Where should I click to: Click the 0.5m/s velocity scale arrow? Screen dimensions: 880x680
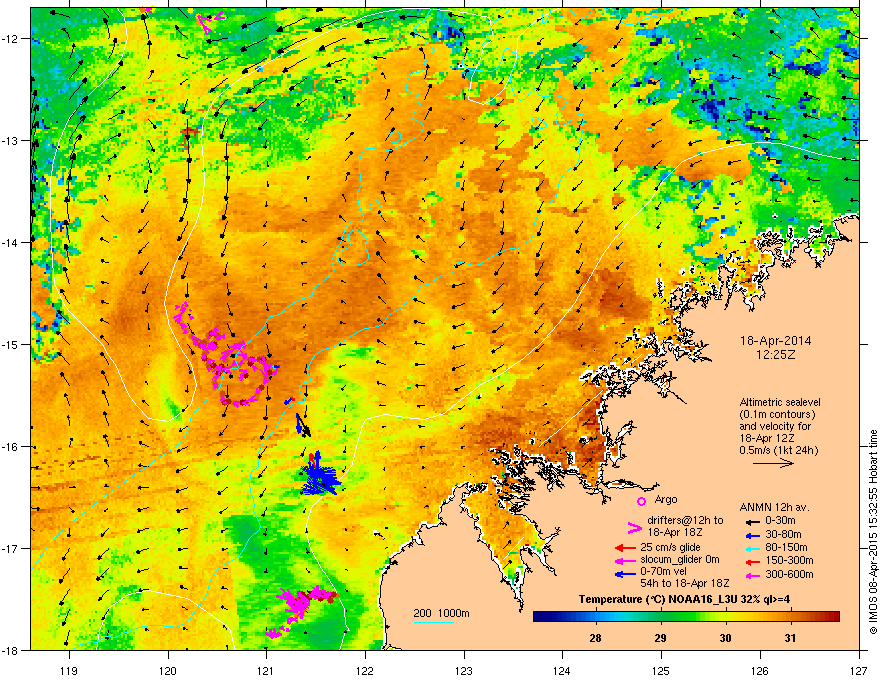(x=773, y=463)
